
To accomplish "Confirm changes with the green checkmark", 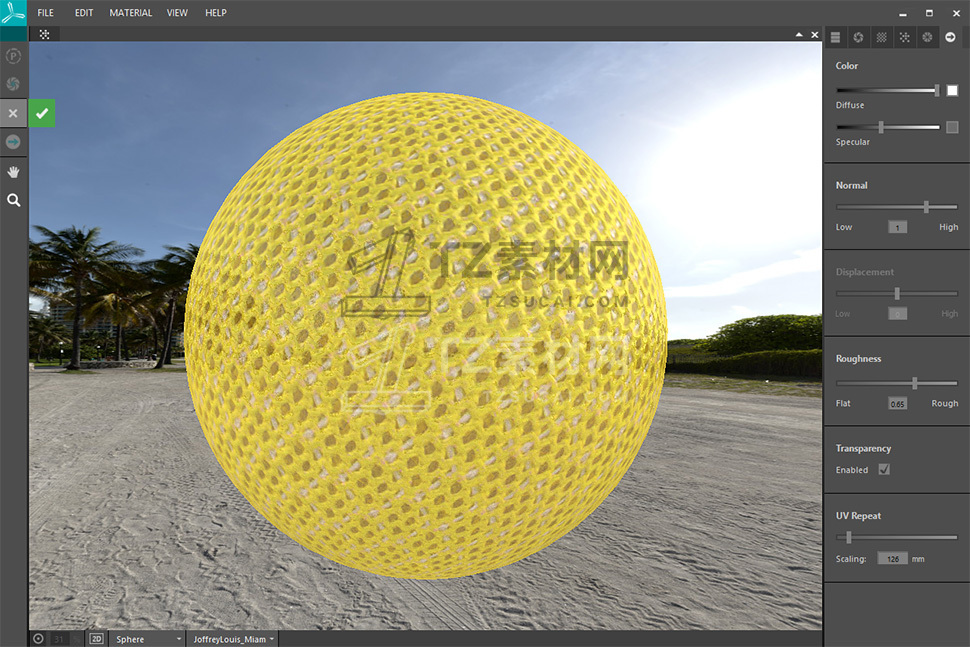I will pyautogui.click(x=42, y=114).
